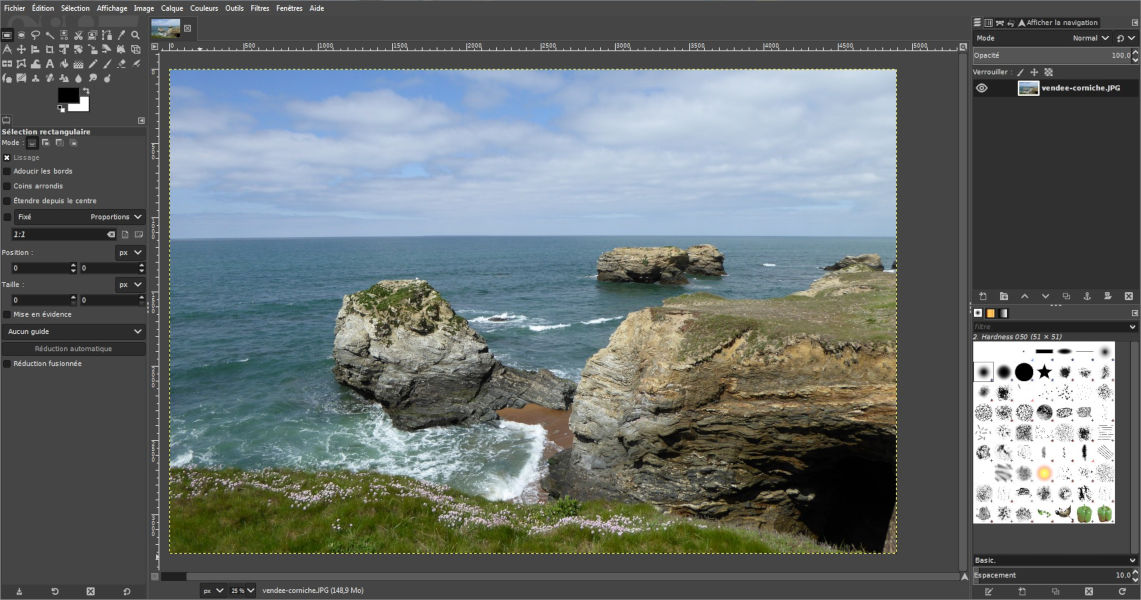Select the Eraser tool
The height and width of the screenshot is (600, 1141).
(x=122, y=63)
